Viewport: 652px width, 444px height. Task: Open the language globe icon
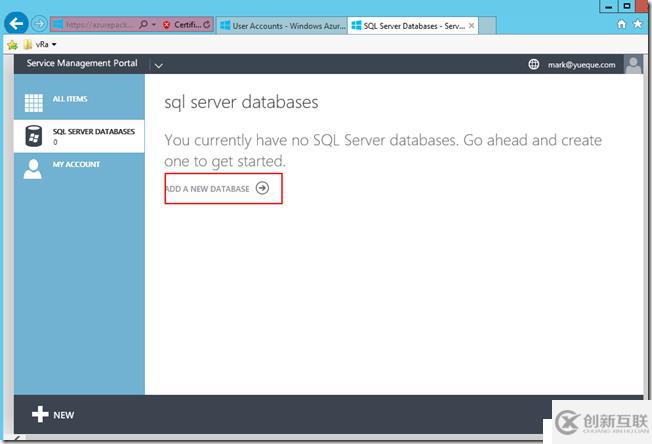click(533, 64)
